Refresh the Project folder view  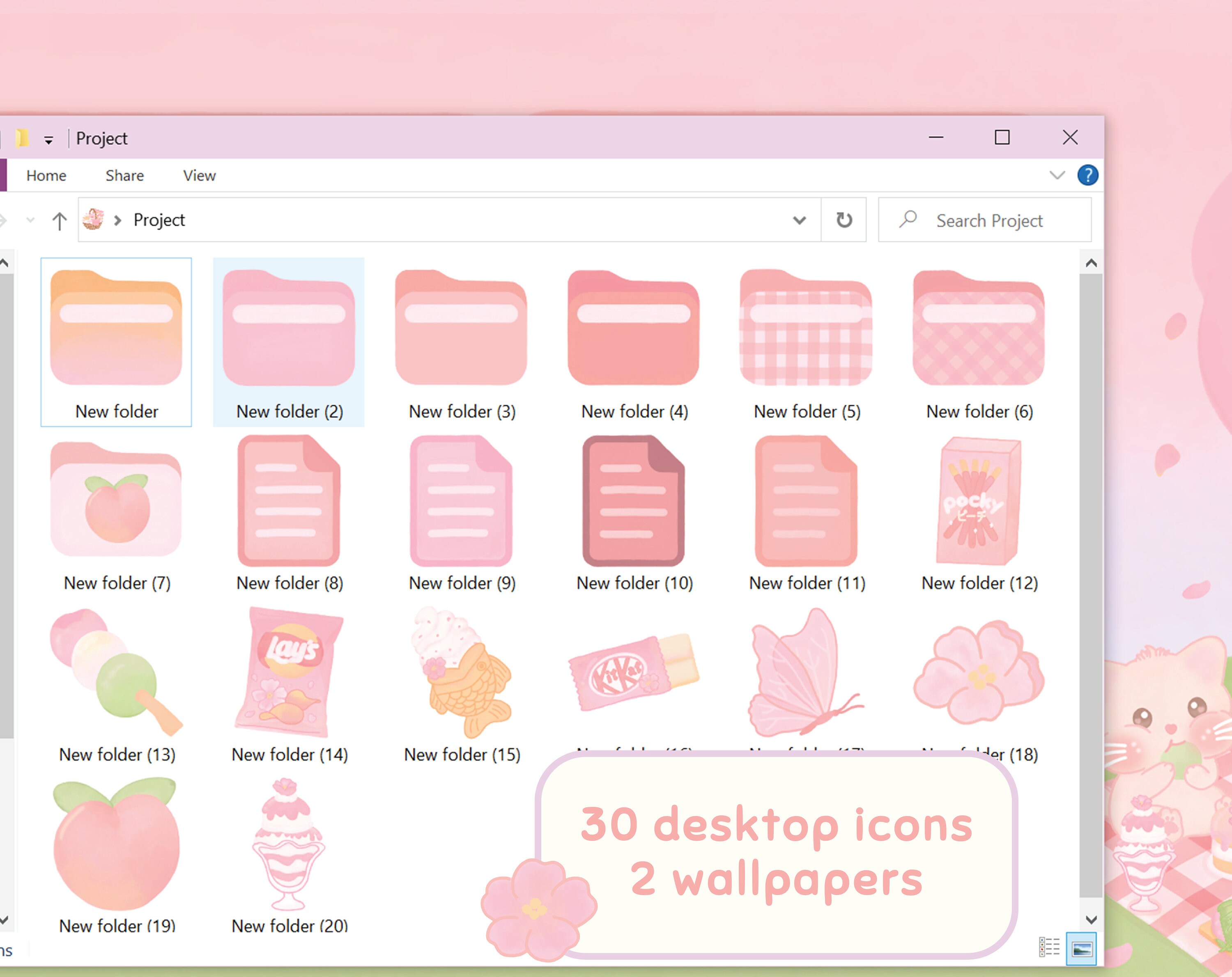tap(844, 220)
